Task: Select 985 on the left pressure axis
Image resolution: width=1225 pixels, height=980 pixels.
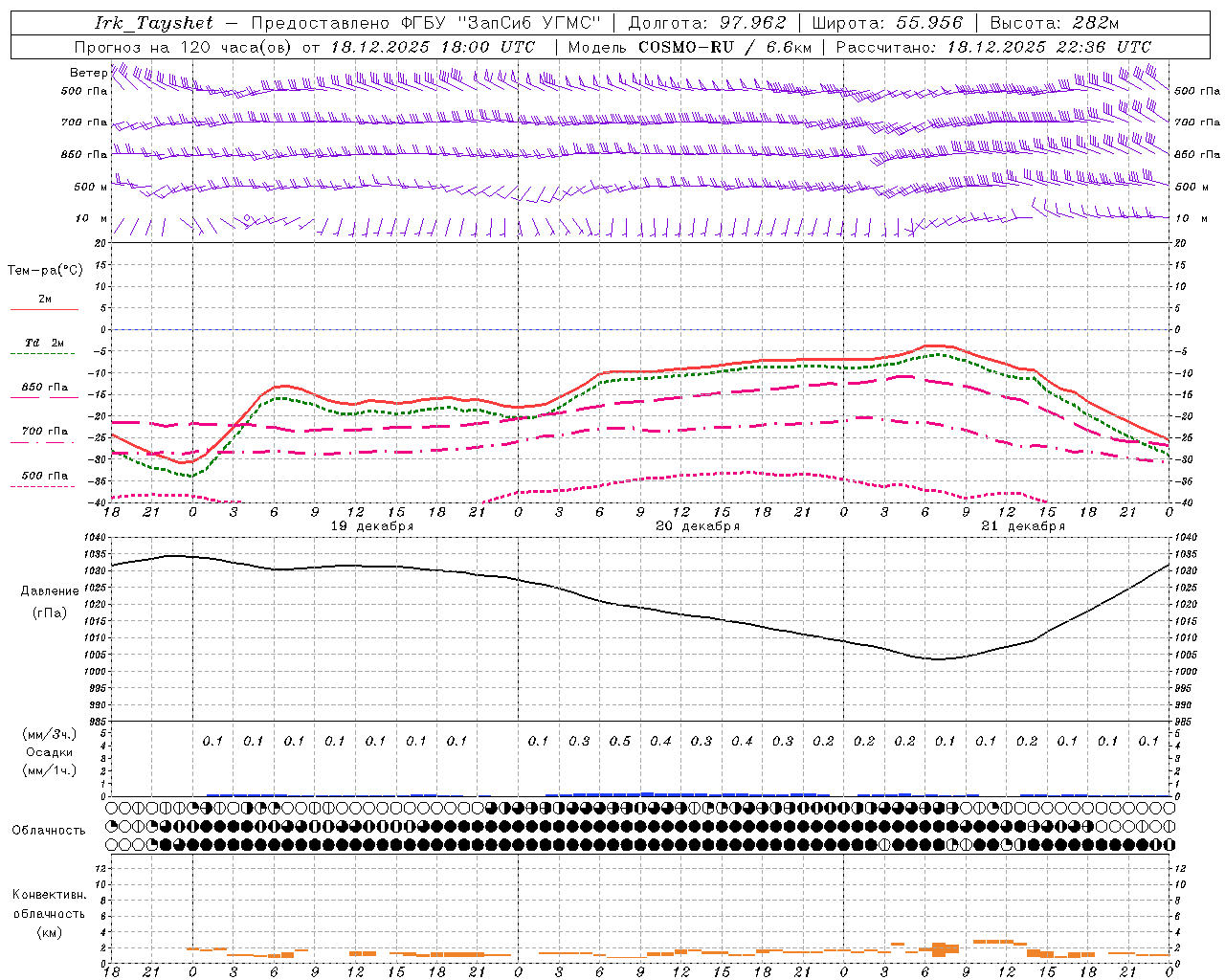Action: click(x=99, y=723)
